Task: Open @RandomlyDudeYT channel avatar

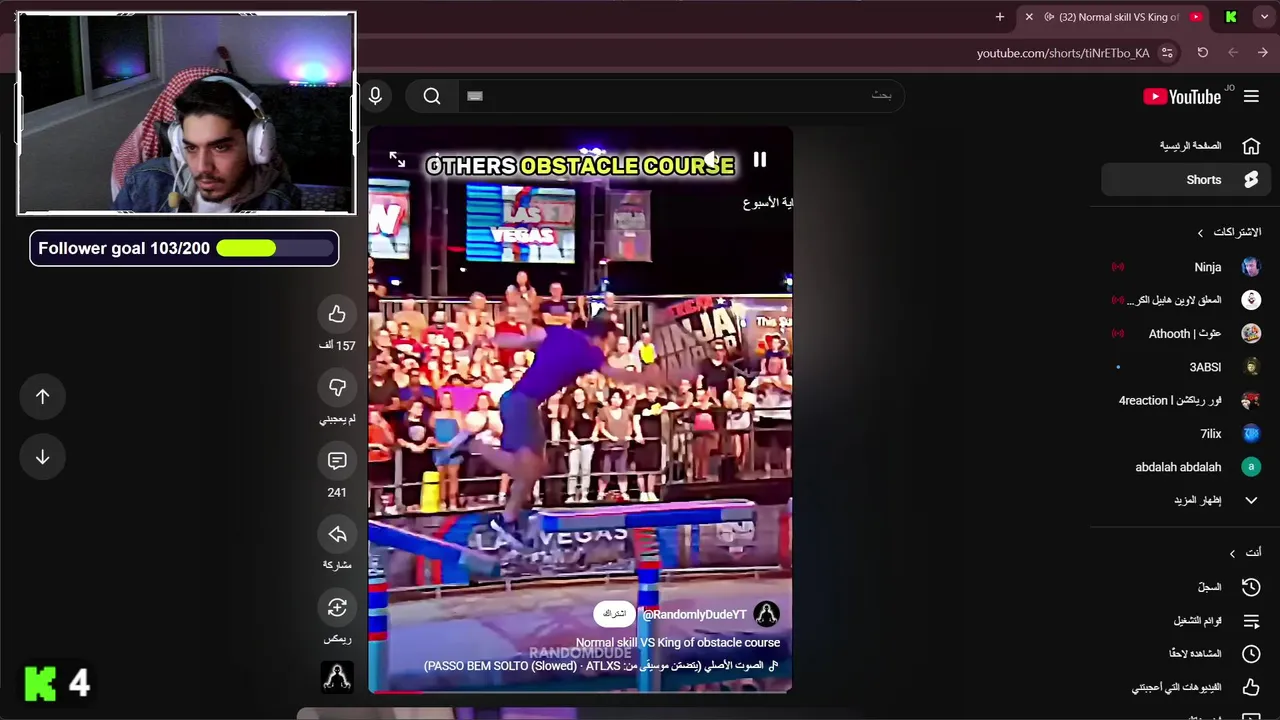Action: coord(766,614)
